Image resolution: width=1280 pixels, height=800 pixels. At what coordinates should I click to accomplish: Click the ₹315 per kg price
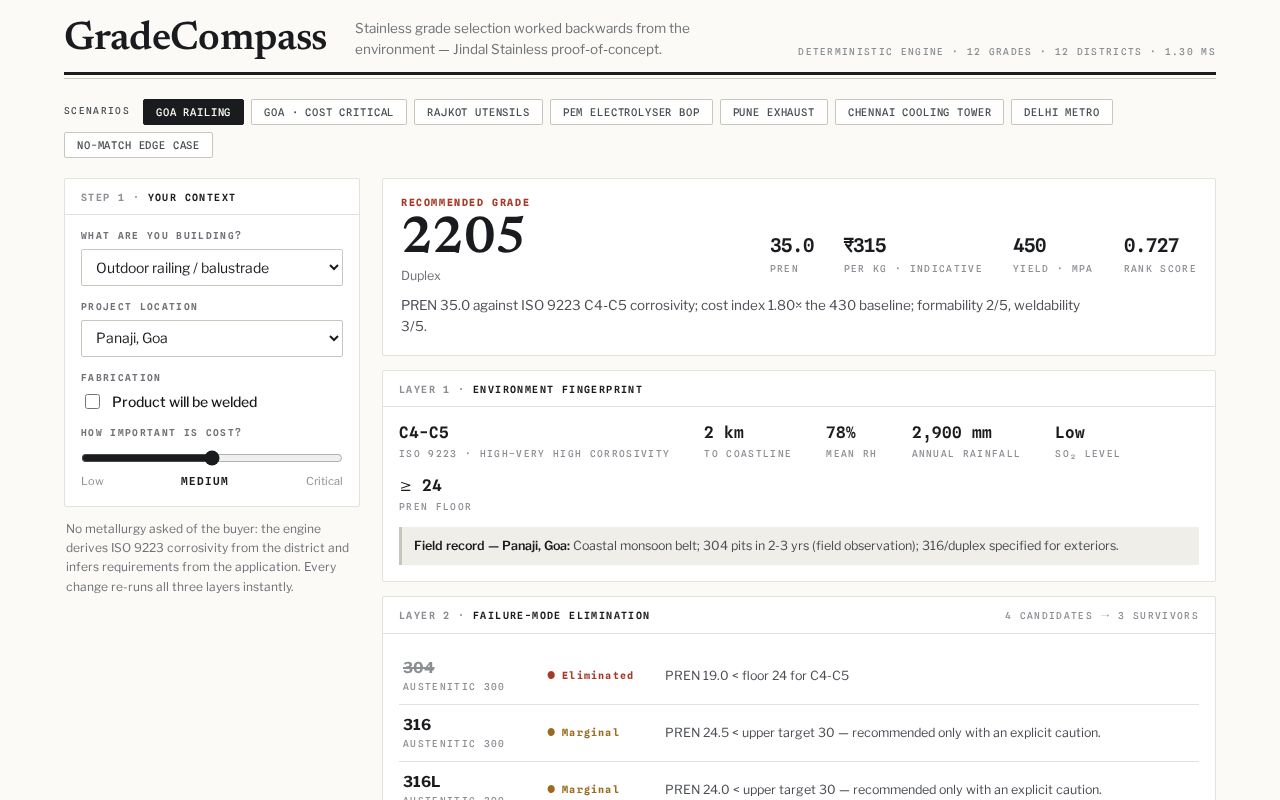coord(865,245)
